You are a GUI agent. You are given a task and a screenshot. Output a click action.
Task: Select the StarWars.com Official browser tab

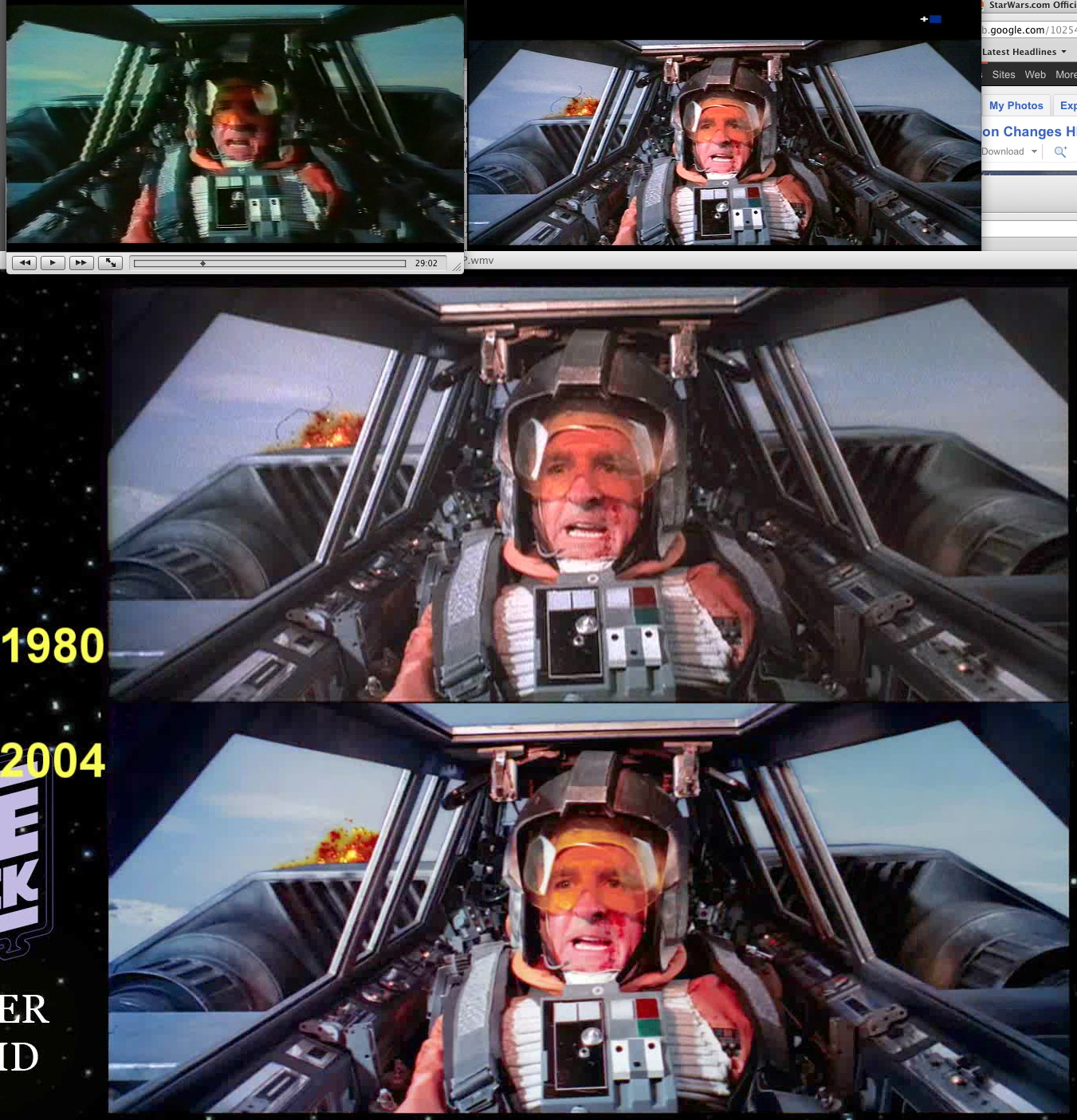point(1030,6)
